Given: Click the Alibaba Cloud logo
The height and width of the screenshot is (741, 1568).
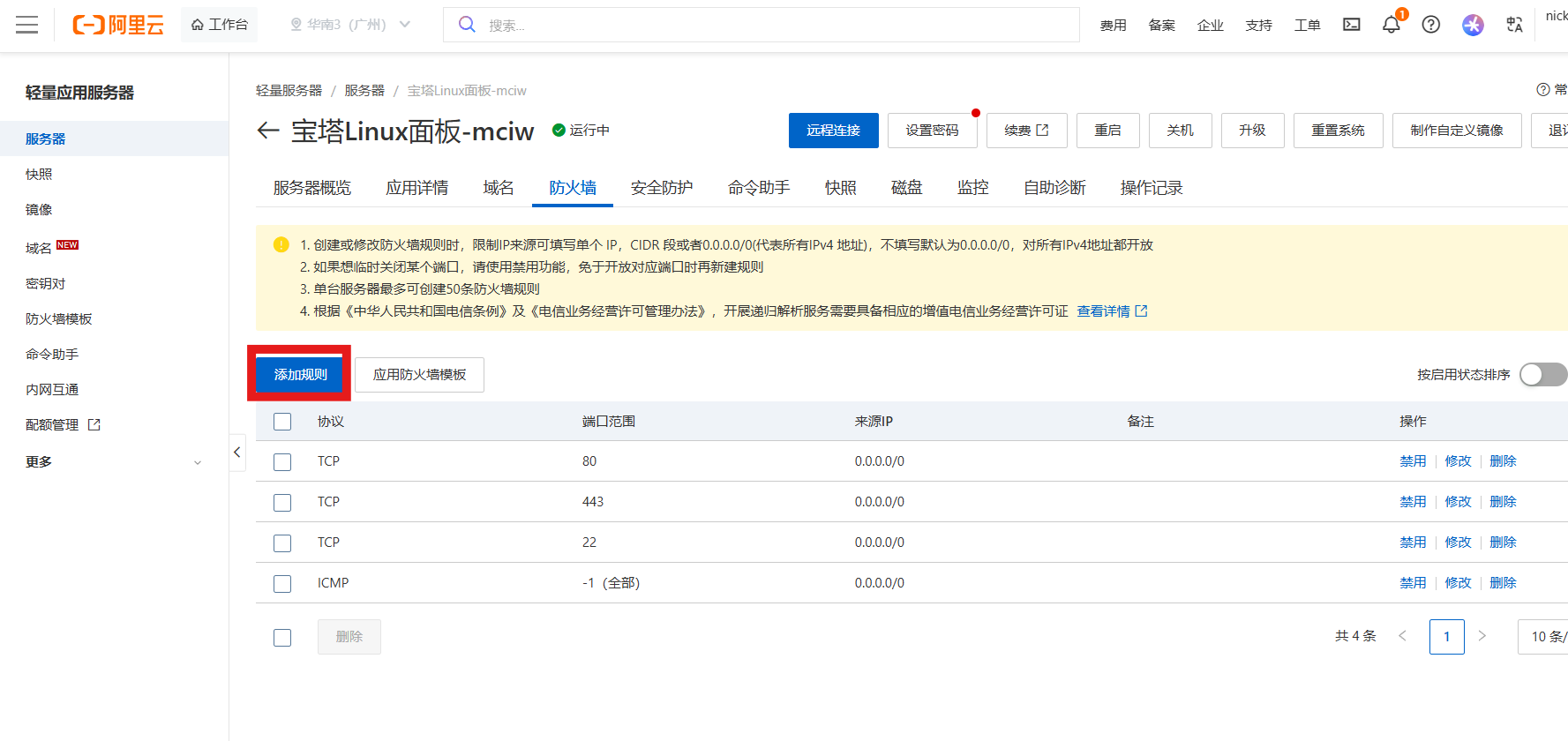Looking at the screenshot, I should pyautogui.click(x=118, y=25).
